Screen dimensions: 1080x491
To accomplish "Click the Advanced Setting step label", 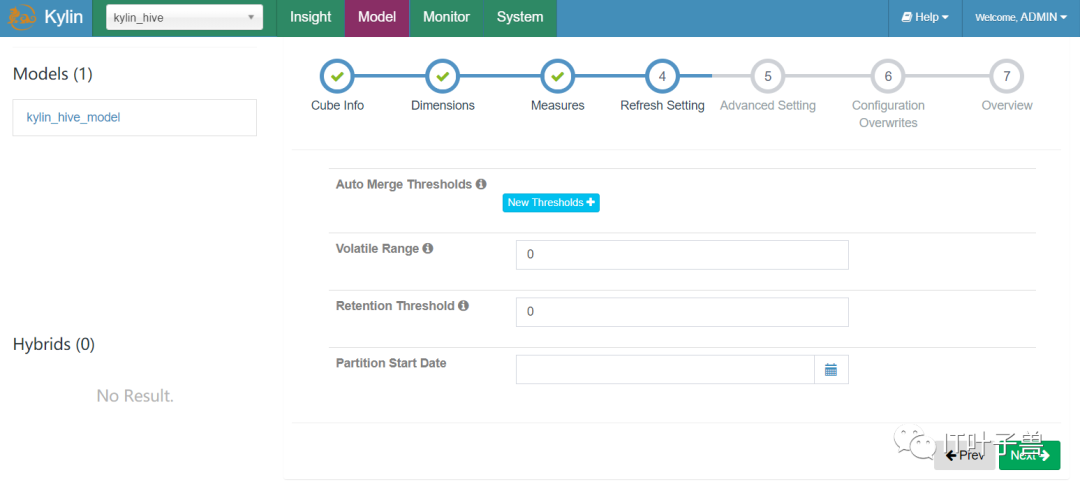I will coord(768,106).
